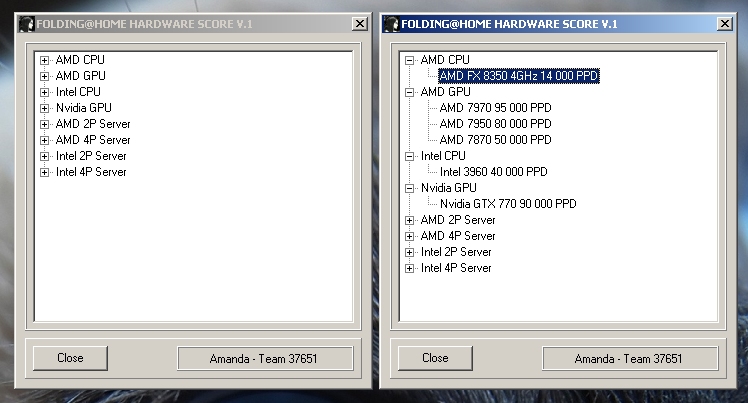Expand Intel 4P Server in right window
Screen dimensions: 748x403
409,269
